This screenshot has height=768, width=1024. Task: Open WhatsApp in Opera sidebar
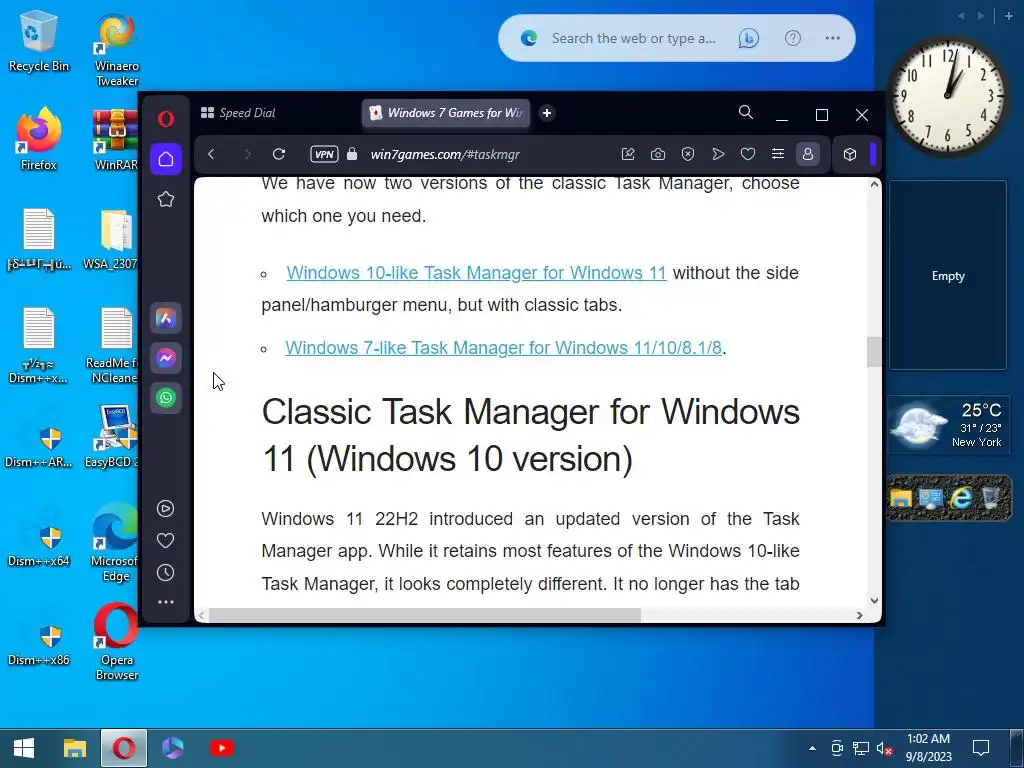pos(166,397)
